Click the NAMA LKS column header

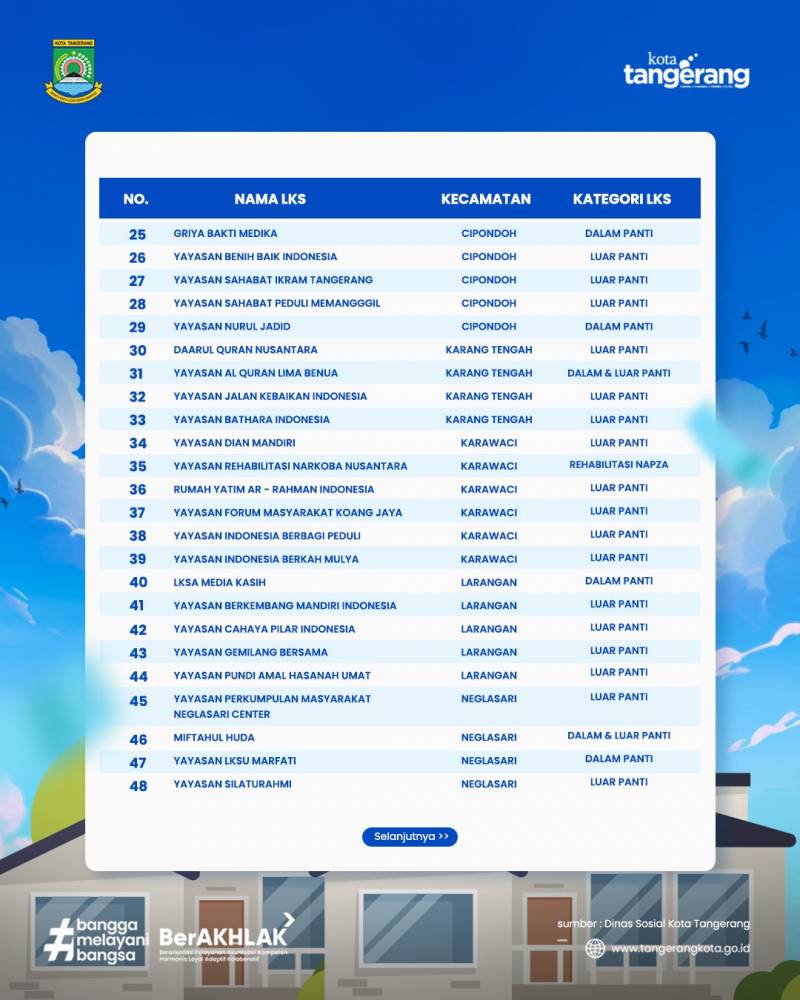click(x=270, y=199)
